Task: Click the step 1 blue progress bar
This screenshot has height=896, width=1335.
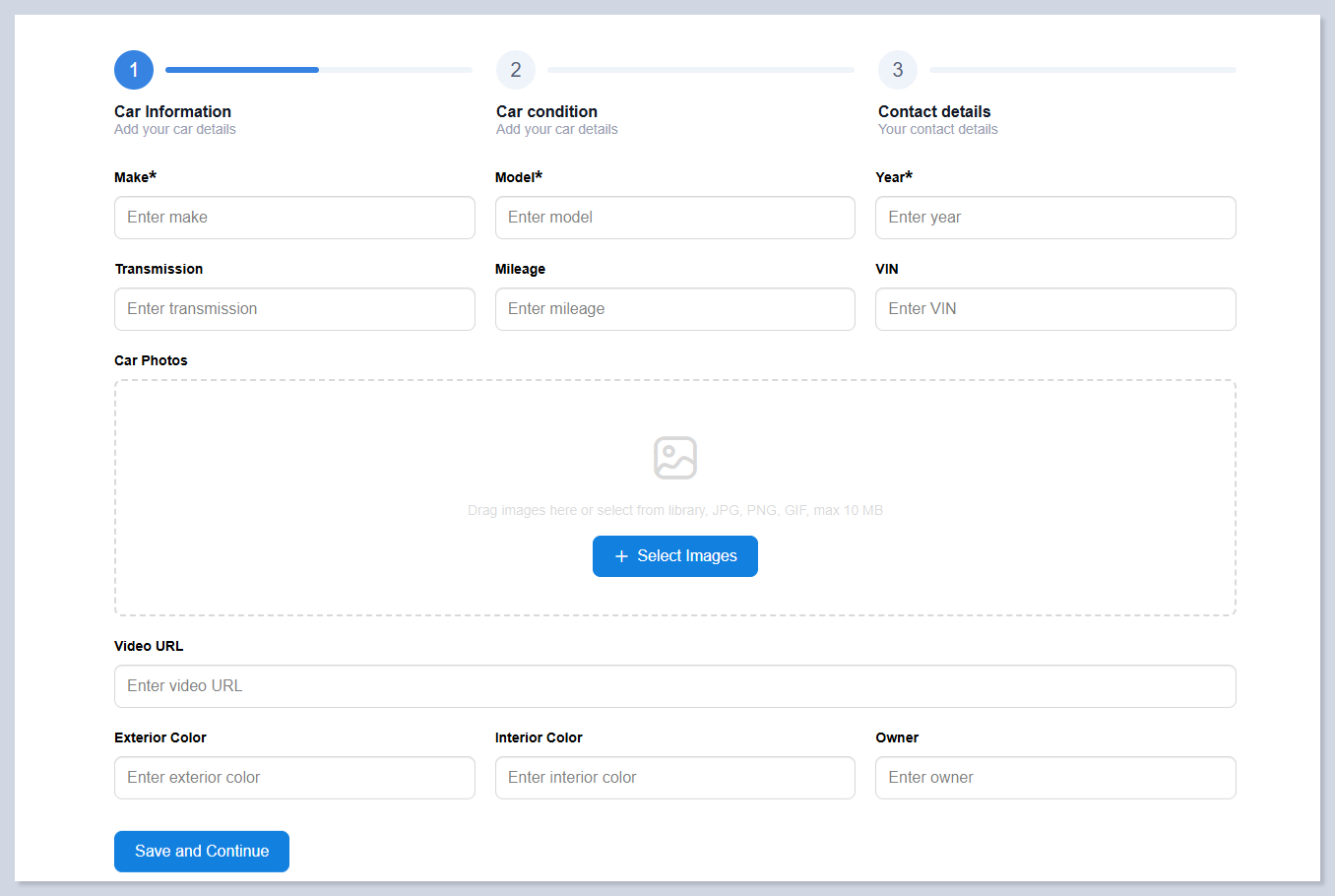Action: point(242,70)
